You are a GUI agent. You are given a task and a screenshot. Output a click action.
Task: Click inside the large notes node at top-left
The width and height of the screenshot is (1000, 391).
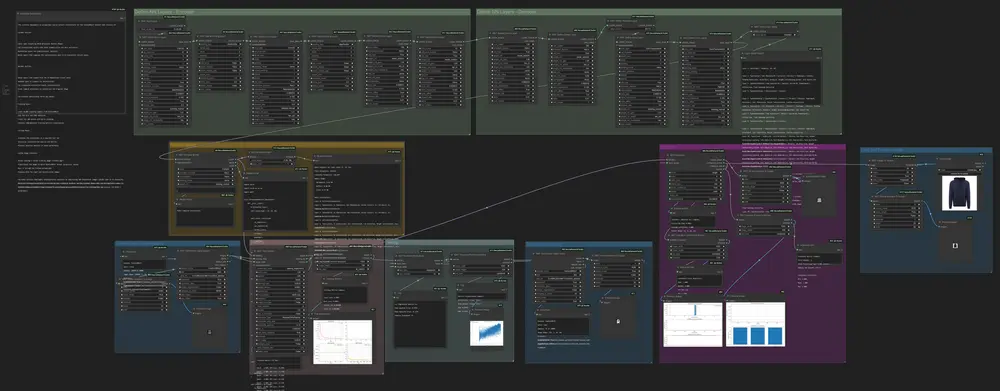[71, 67]
